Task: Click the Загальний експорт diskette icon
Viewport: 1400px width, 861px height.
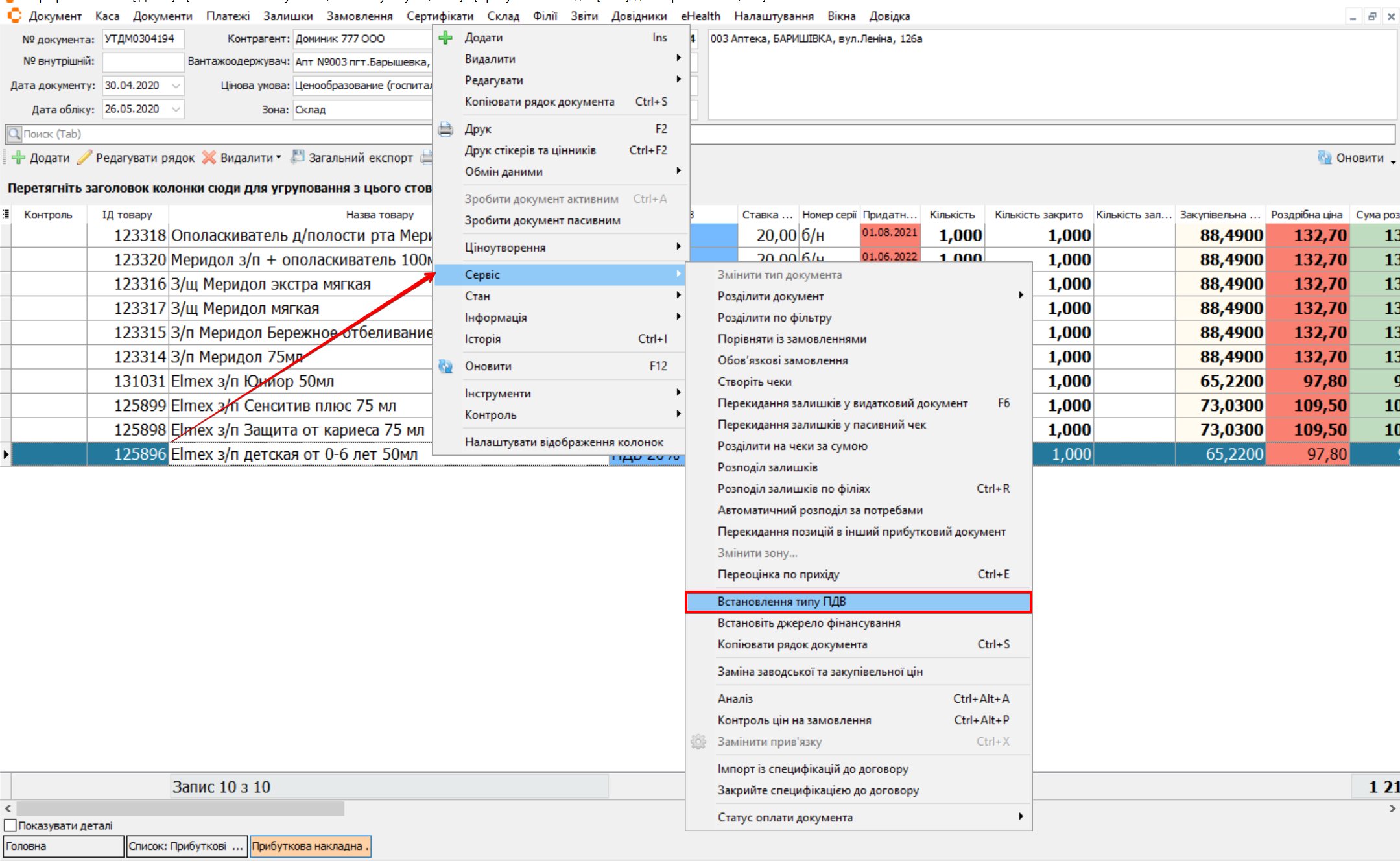Action: pyautogui.click(x=298, y=157)
